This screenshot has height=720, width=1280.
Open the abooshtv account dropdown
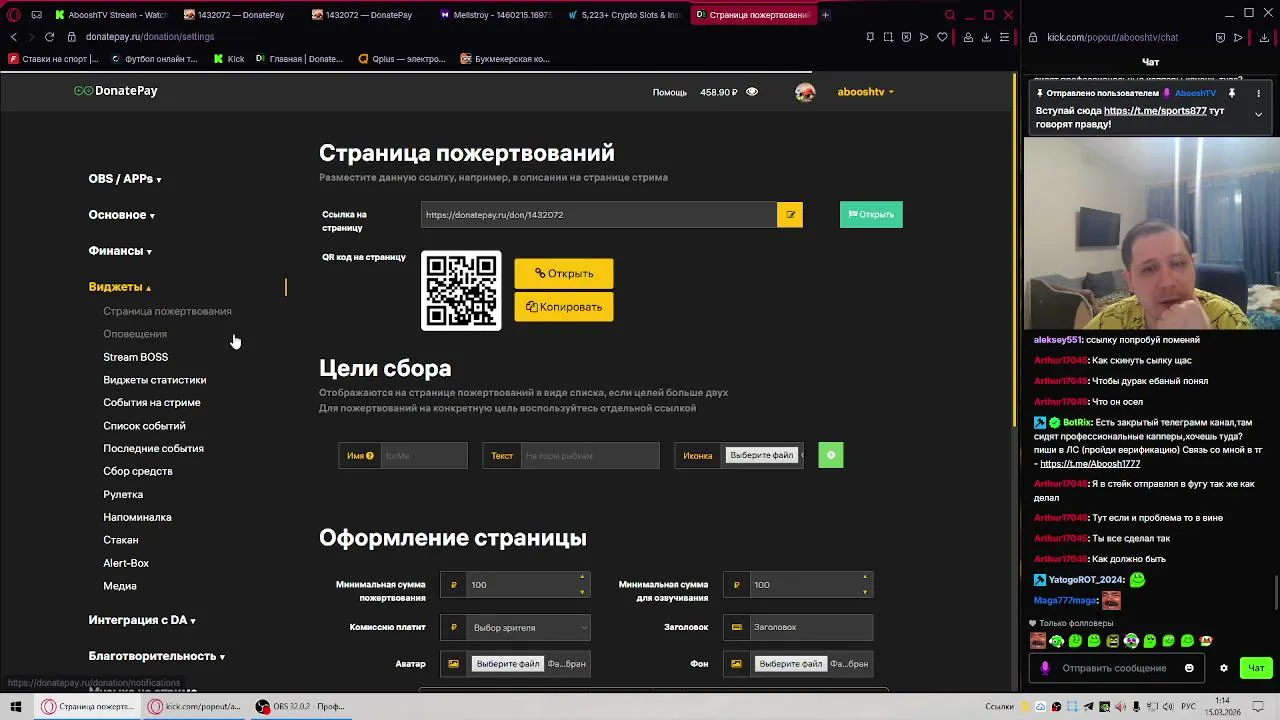[865, 92]
